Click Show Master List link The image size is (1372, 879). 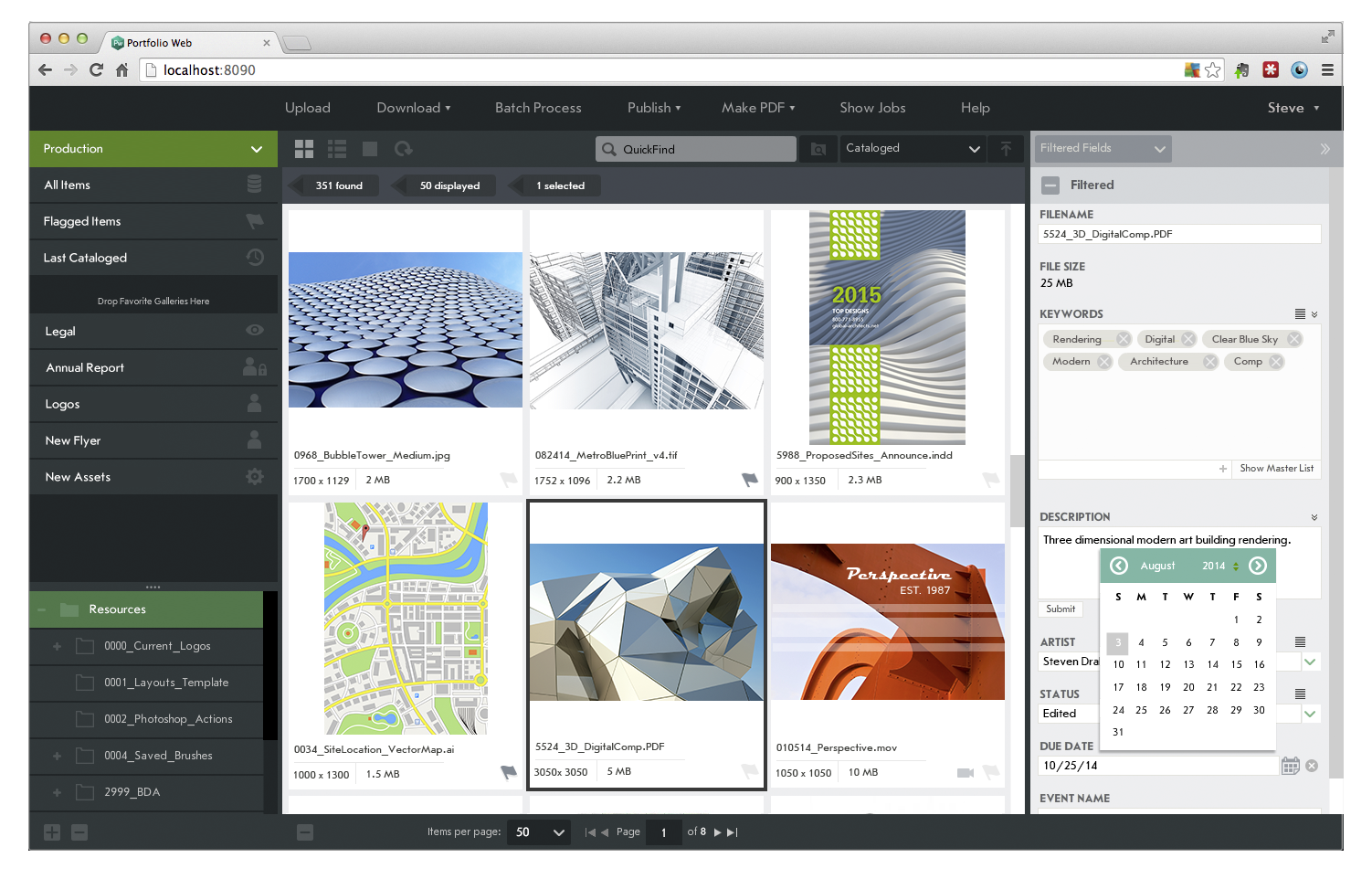1276,469
